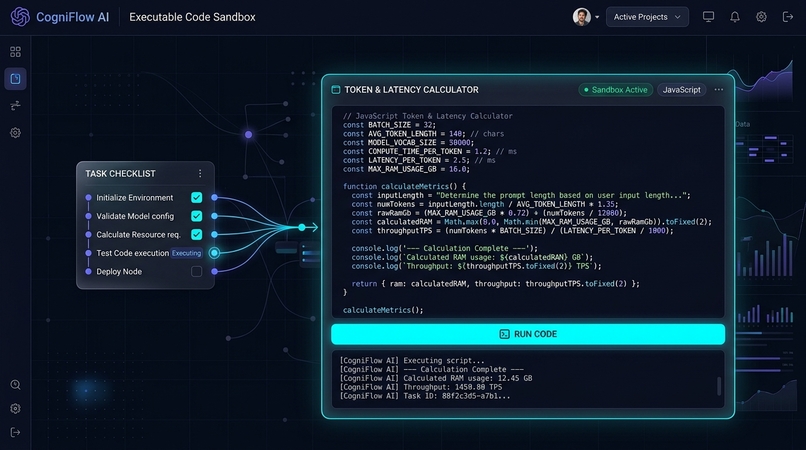The width and height of the screenshot is (806, 450).
Task: Click the TASK CHECKLIST panel title
Action: click(120, 174)
